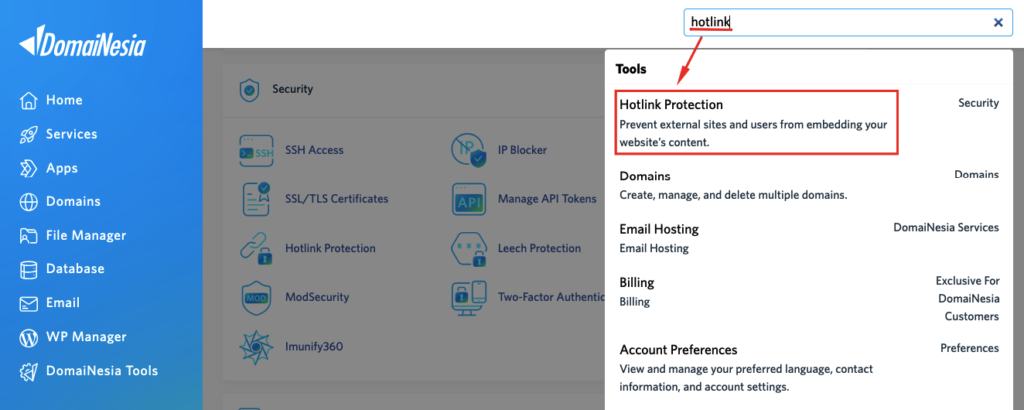This screenshot has height=410, width=1024.
Task: Clear the search with the X button
Action: pyautogui.click(x=998, y=22)
